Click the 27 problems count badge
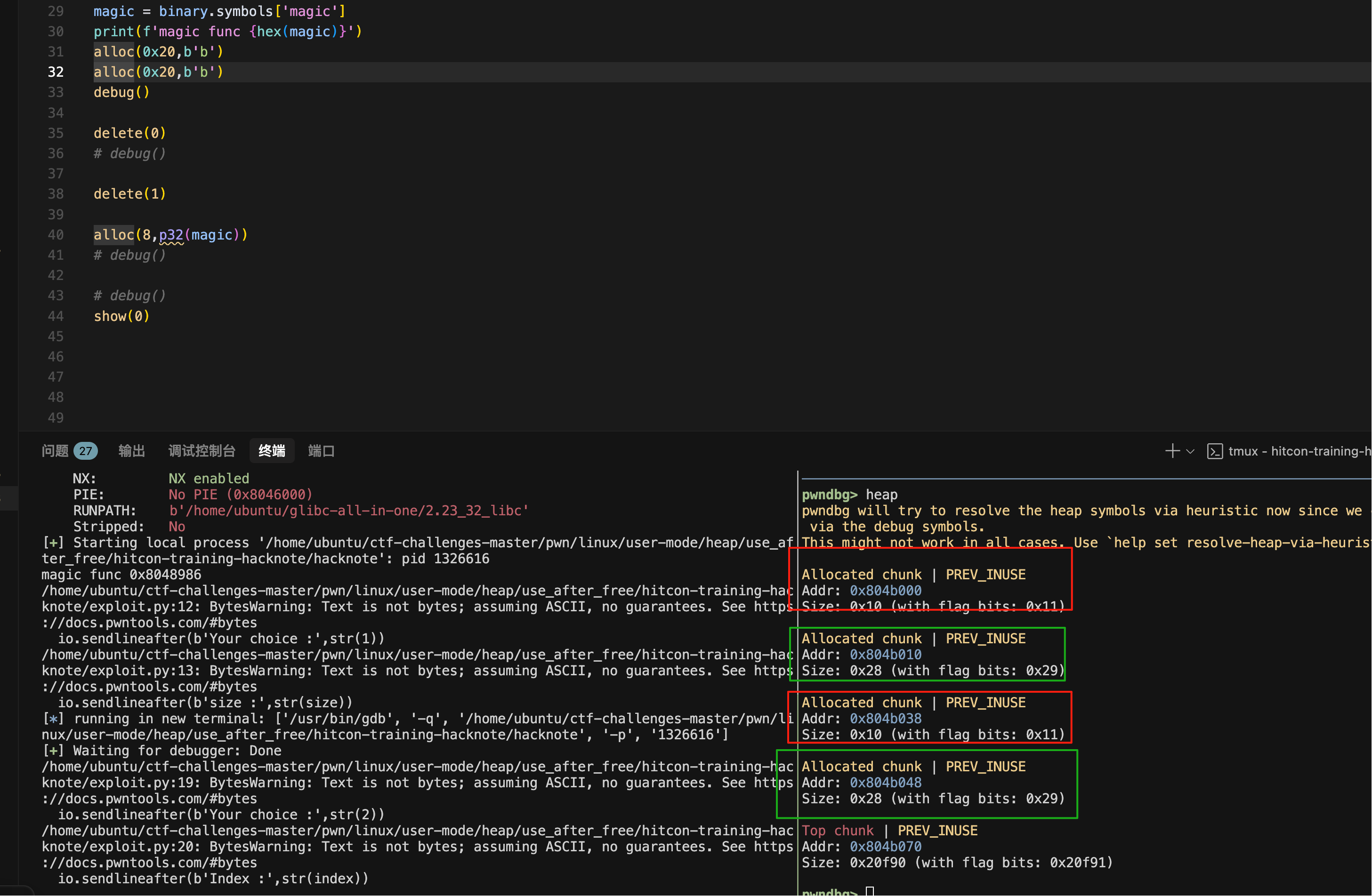Screen dimensions: 1372x896 pos(85,451)
